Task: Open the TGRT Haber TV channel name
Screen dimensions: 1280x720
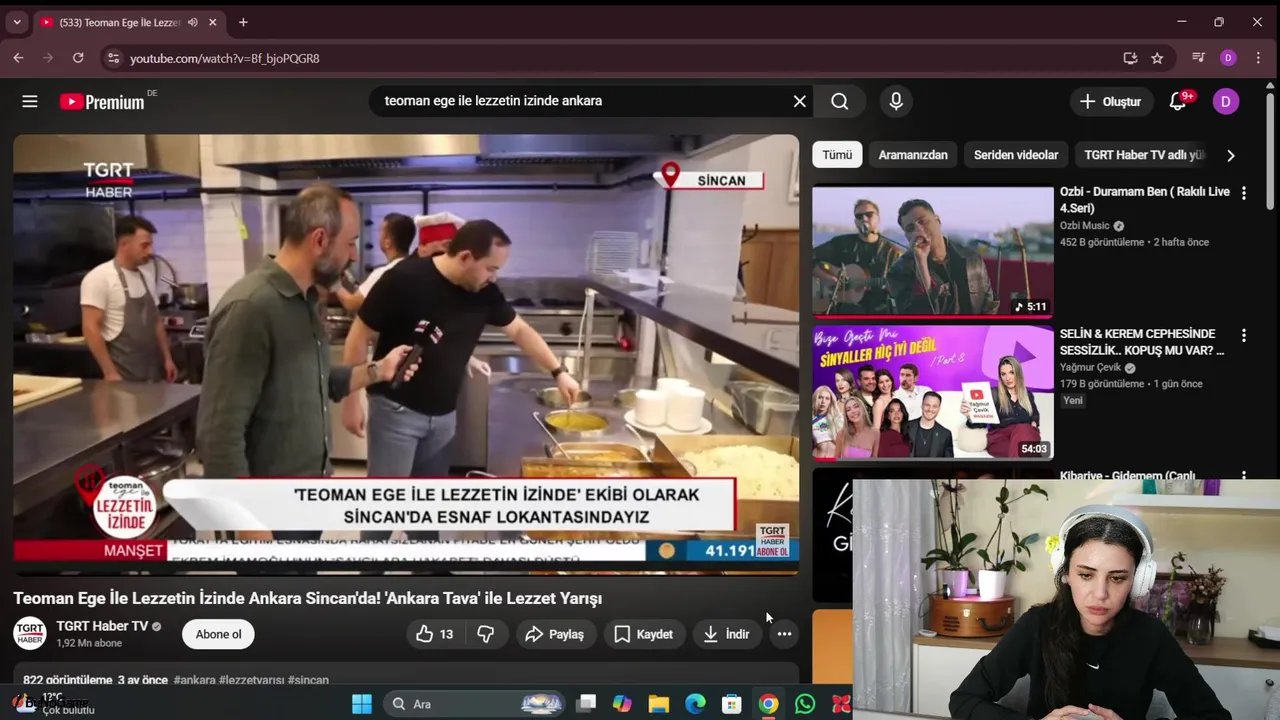Action: click(x=102, y=626)
